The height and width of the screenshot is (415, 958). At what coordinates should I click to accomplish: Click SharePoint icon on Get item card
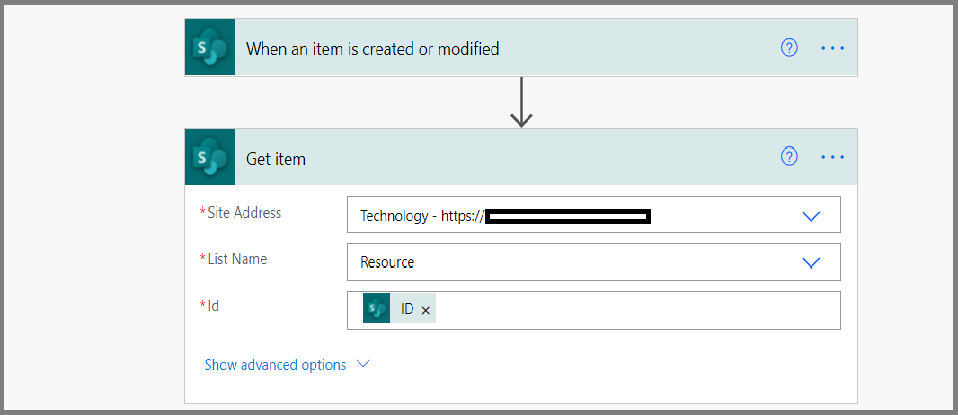[x=210, y=157]
